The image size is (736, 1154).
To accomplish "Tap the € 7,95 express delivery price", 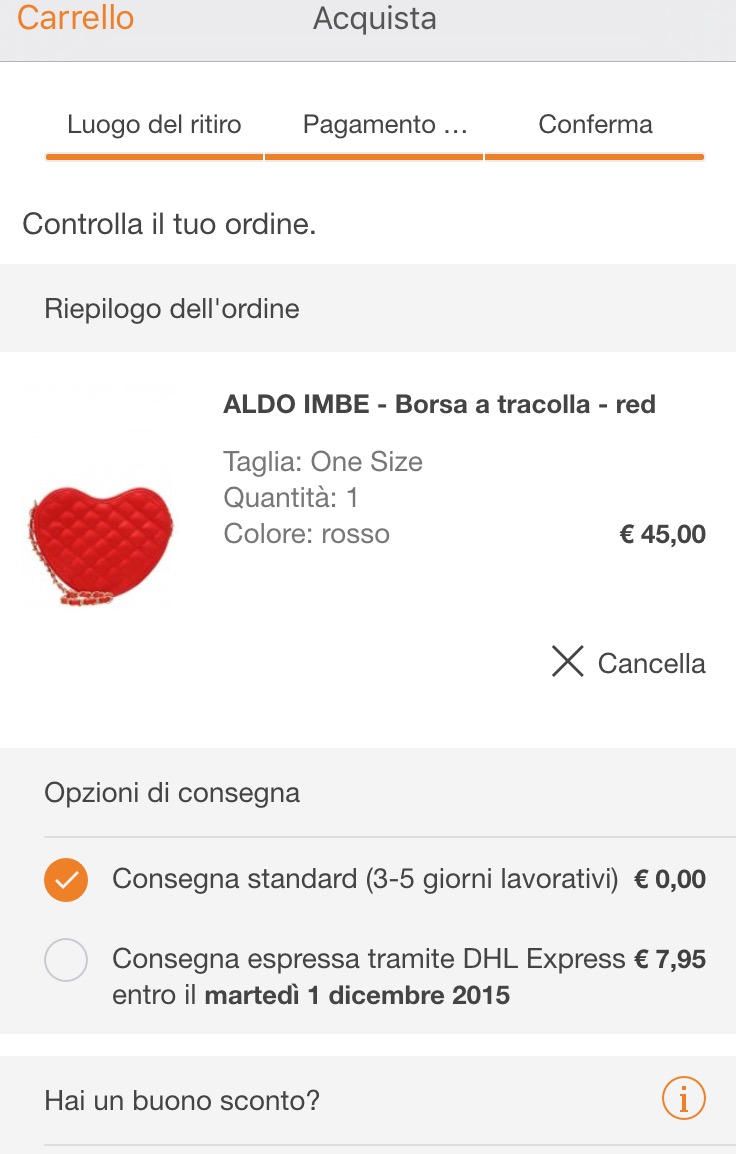I will click(x=670, y=960).
